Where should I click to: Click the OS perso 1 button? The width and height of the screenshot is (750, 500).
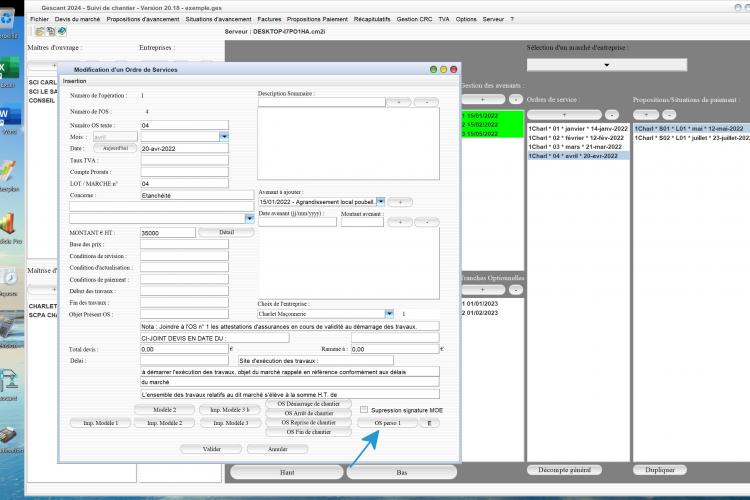(387, 423)
